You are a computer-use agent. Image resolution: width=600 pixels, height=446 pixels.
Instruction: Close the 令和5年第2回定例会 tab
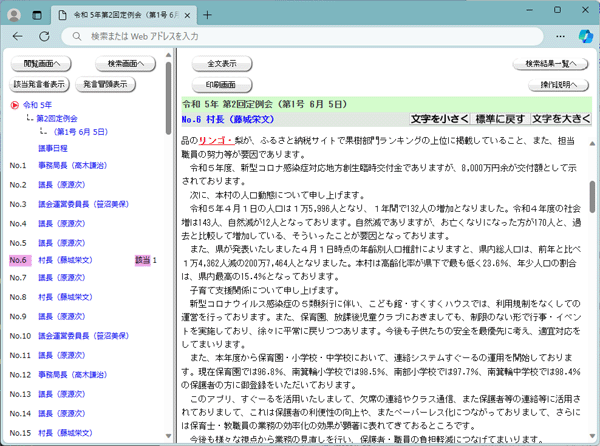(187, 15)
